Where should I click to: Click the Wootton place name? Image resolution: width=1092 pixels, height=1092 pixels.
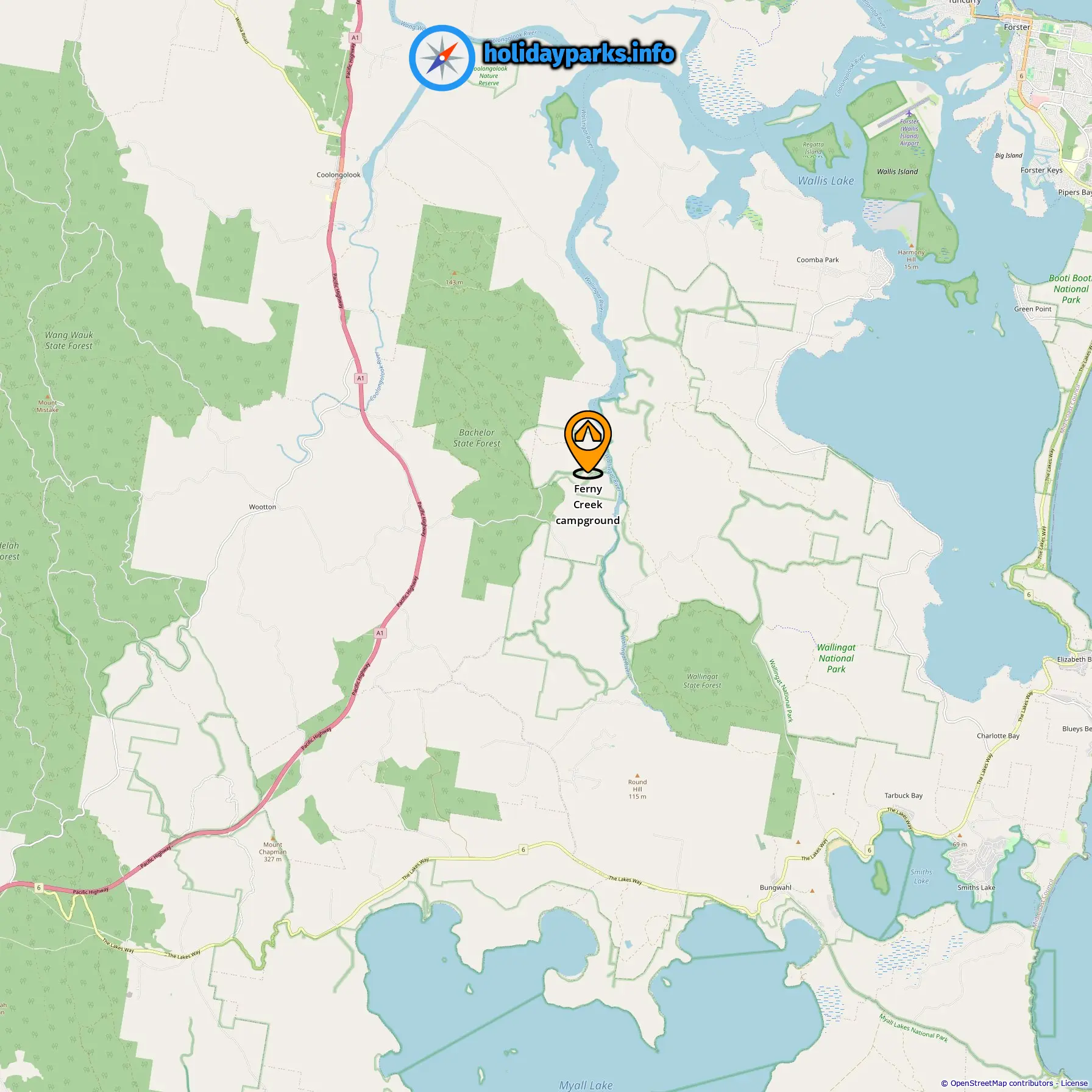(263, 507)
